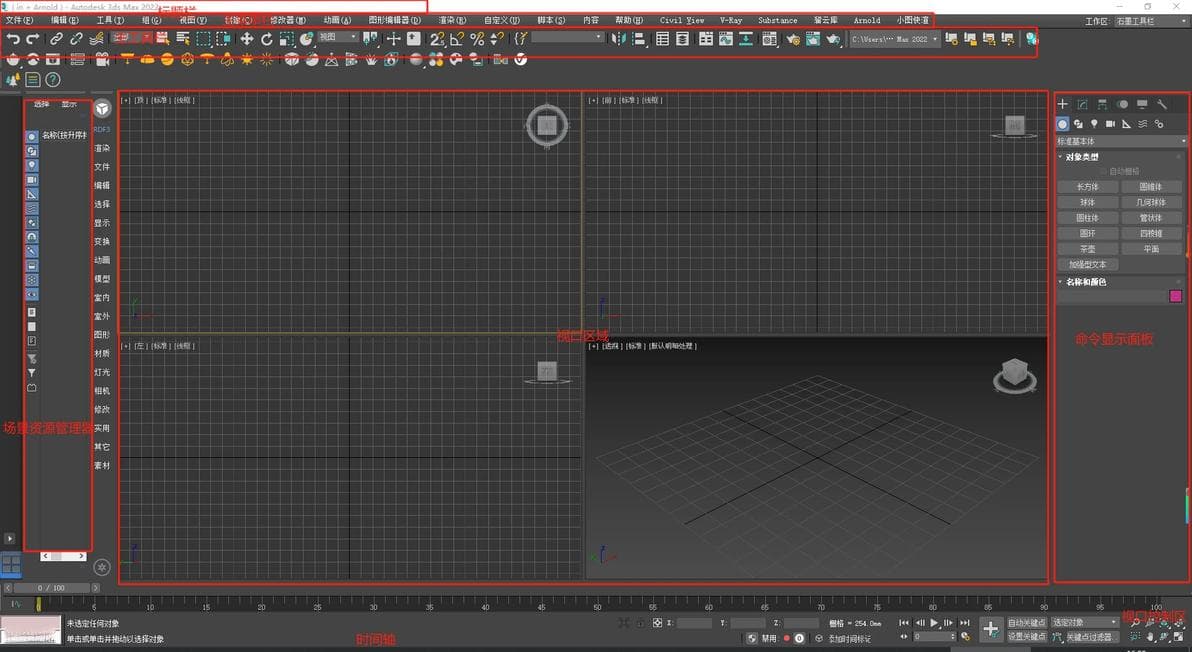Open the project path dropdown showing Max 2022
1192x652 pixels.
[894, 39]
